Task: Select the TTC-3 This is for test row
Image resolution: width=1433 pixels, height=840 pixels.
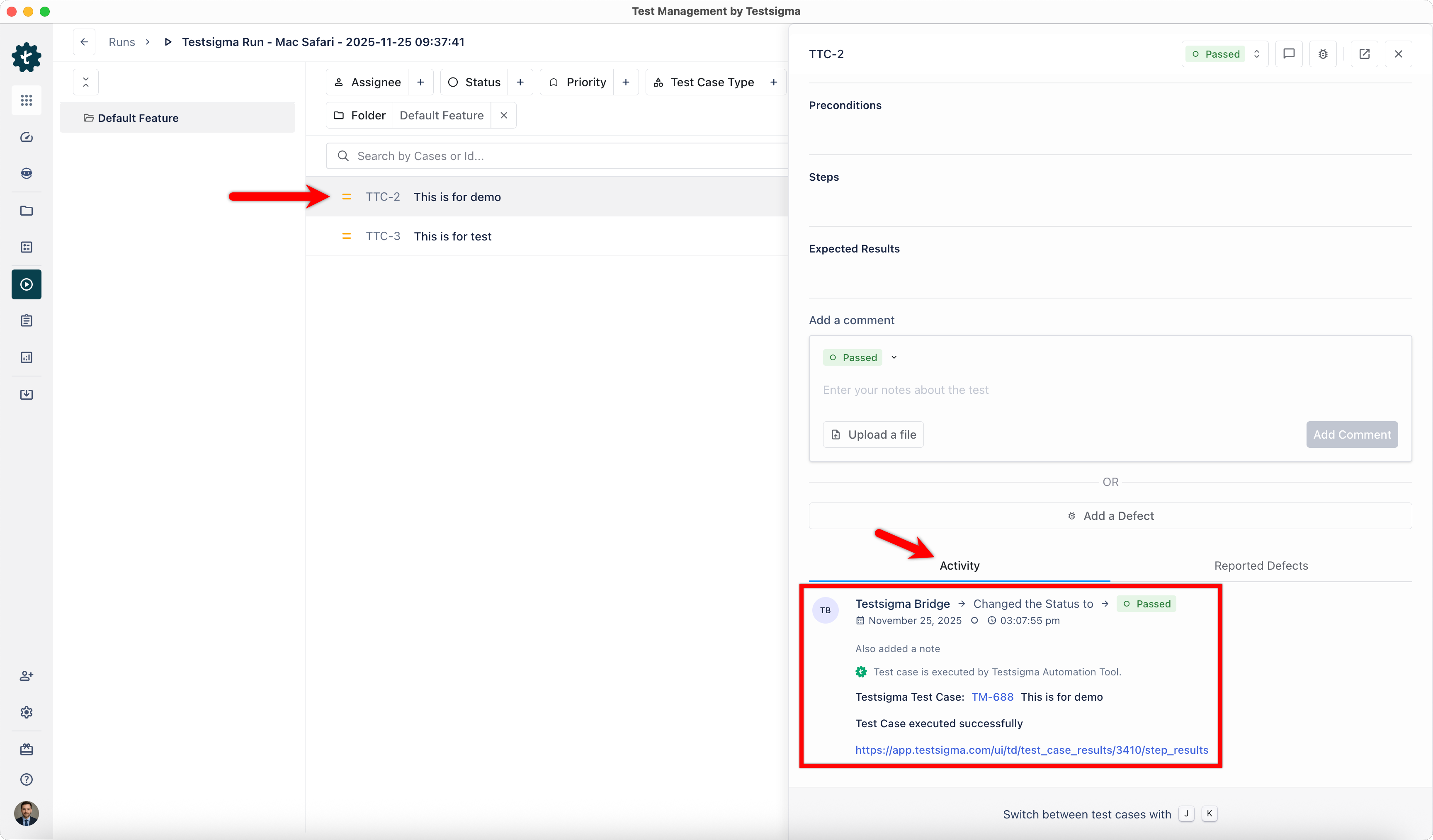Action: [452, 236]
